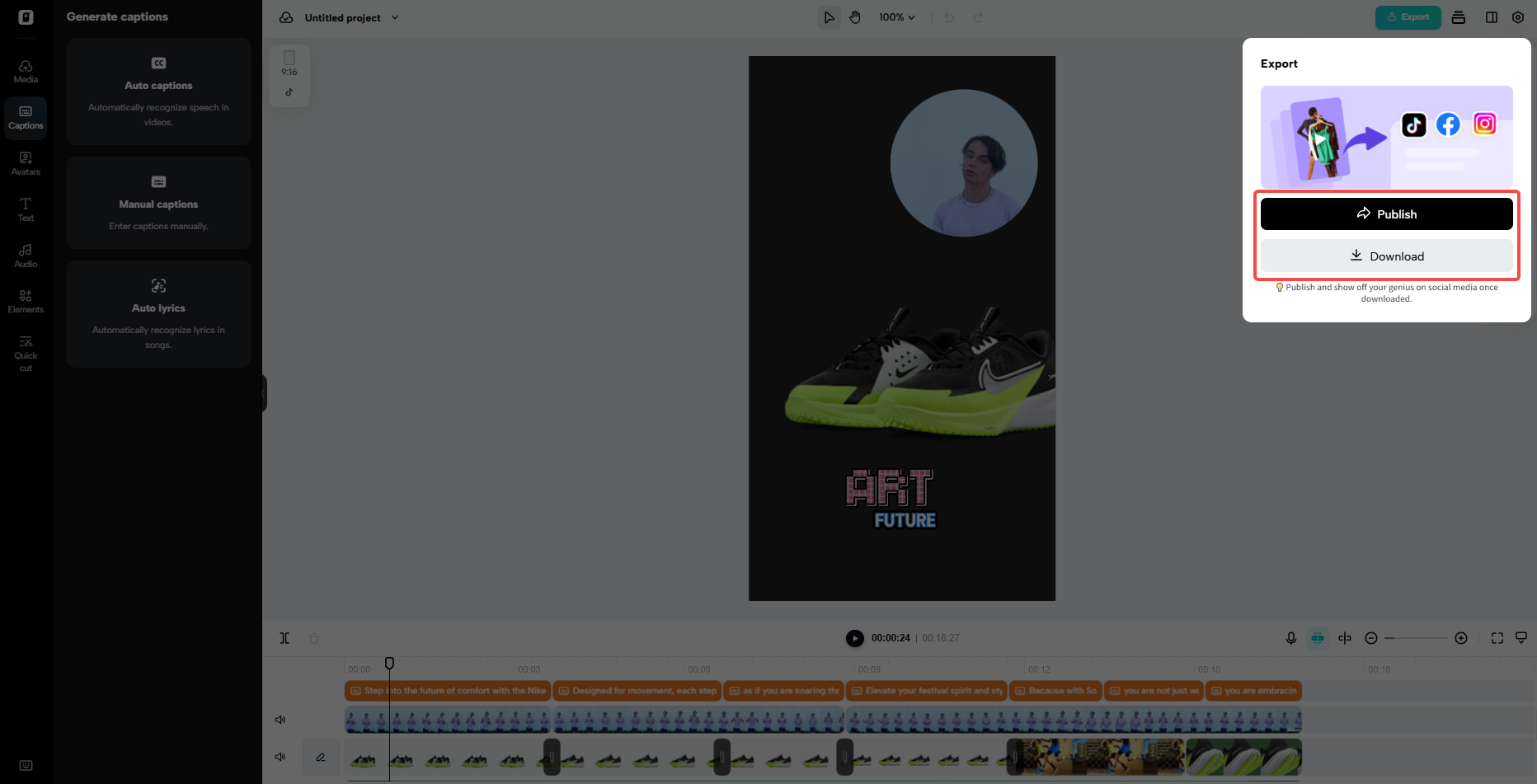This screenshot has height=784, width=1537.
Task: Select the ART FUTURE text in preview
Action: (x=891, y=500)
